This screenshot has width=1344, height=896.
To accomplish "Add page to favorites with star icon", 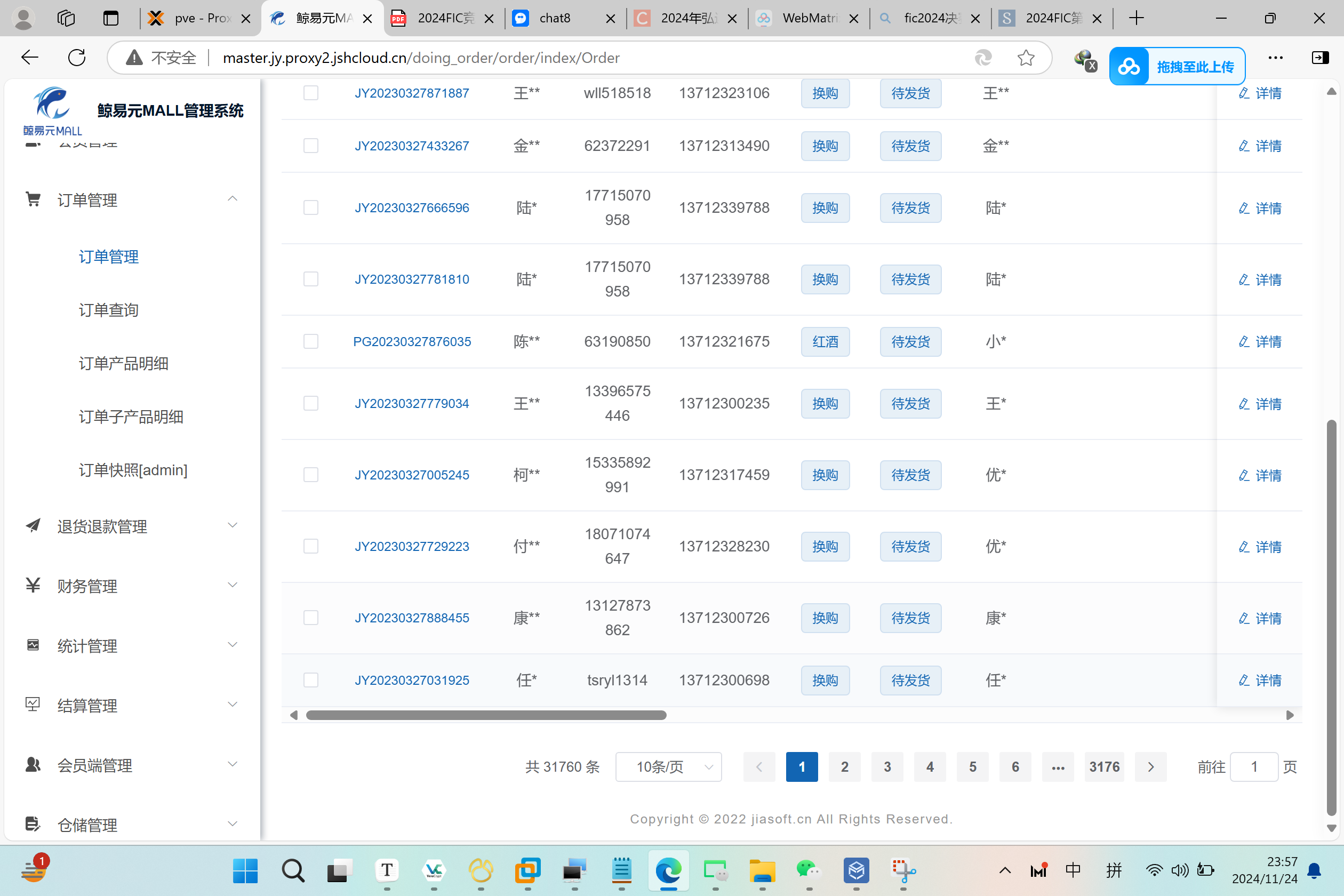I will click(1026, 58).
